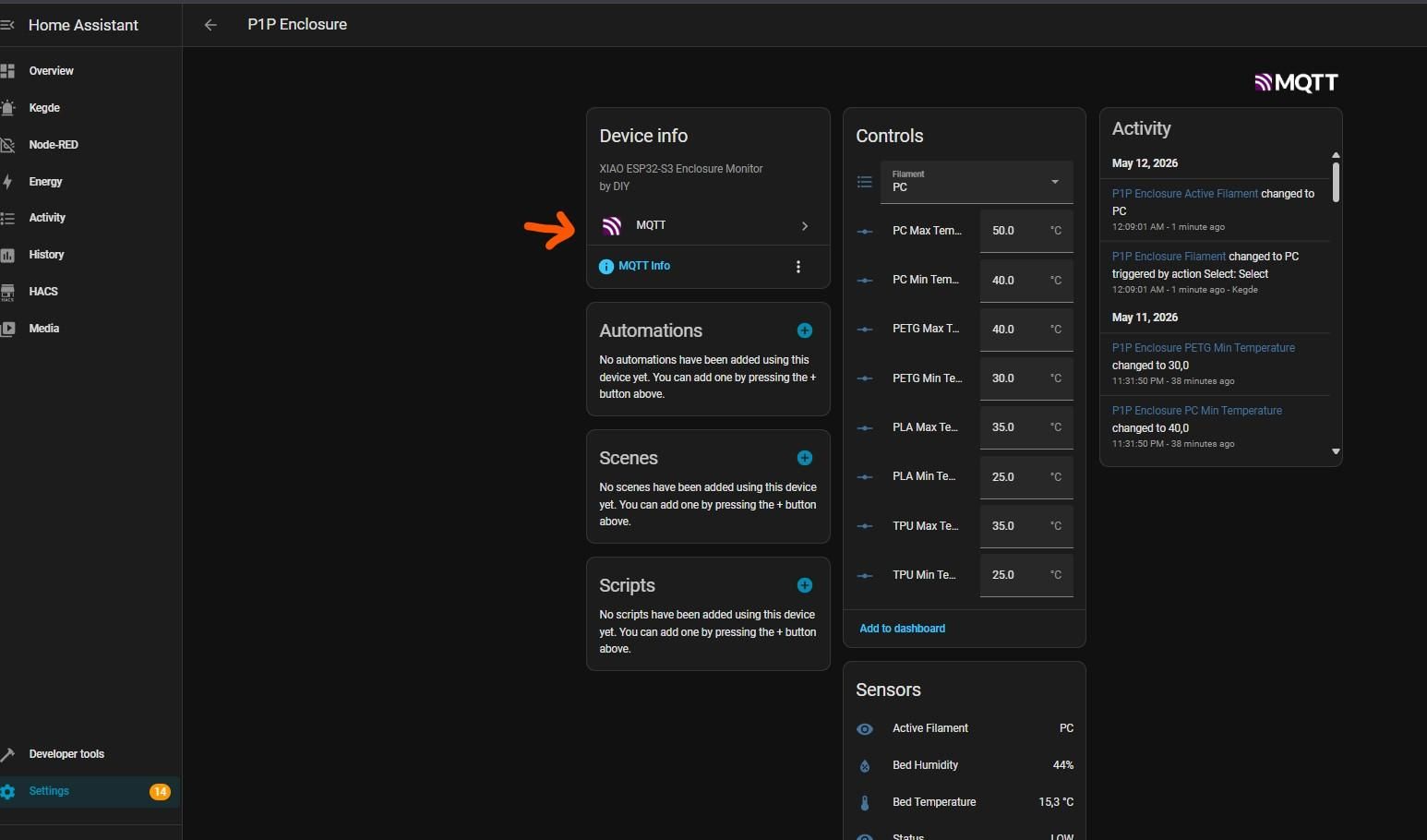Viewport: 1427px width, 840px height.
Task: Edit the PETG Max Temperature value field
Action: 1026,330
